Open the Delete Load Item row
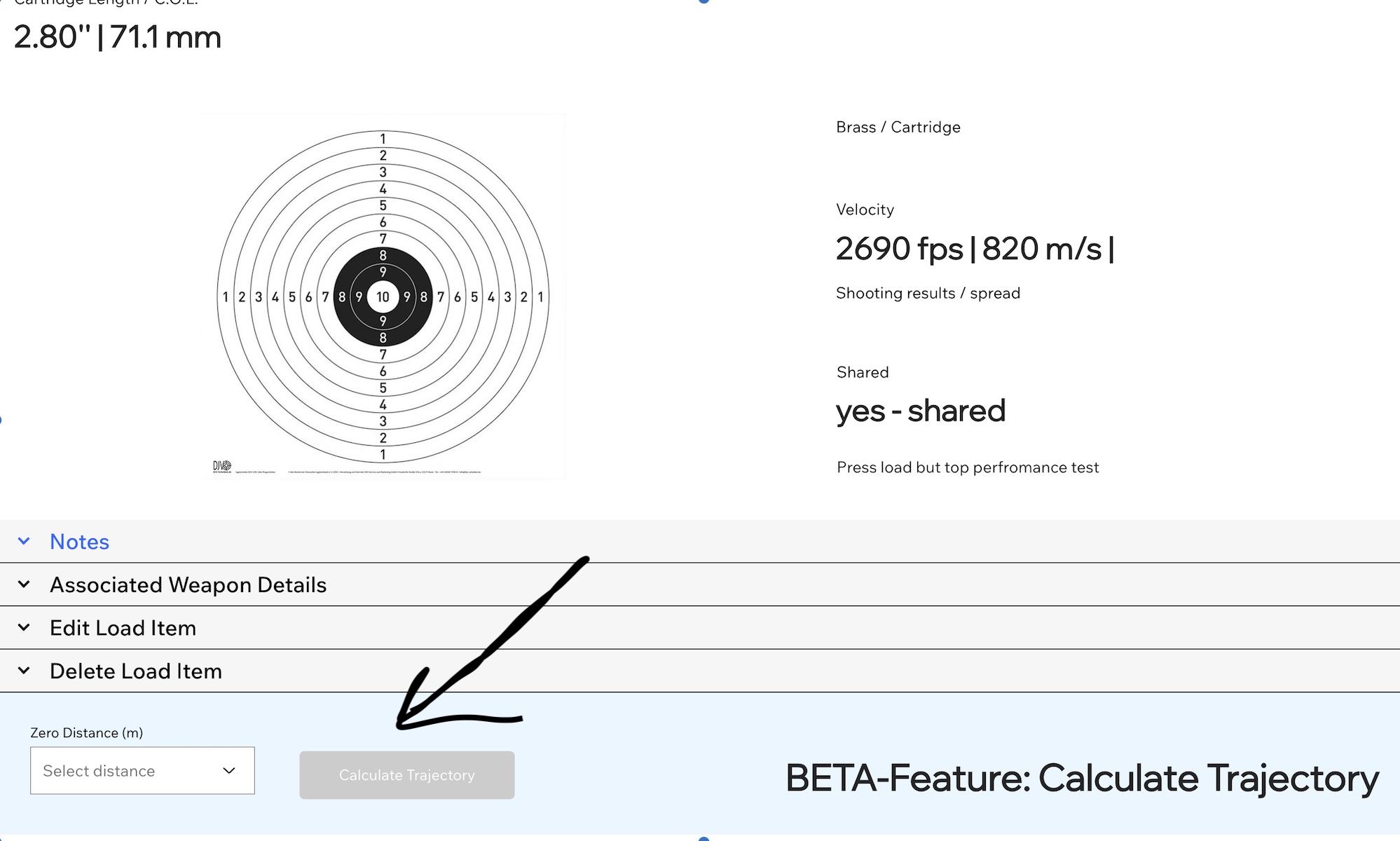This screenshot has width=1400, height=841. [700, 671]
